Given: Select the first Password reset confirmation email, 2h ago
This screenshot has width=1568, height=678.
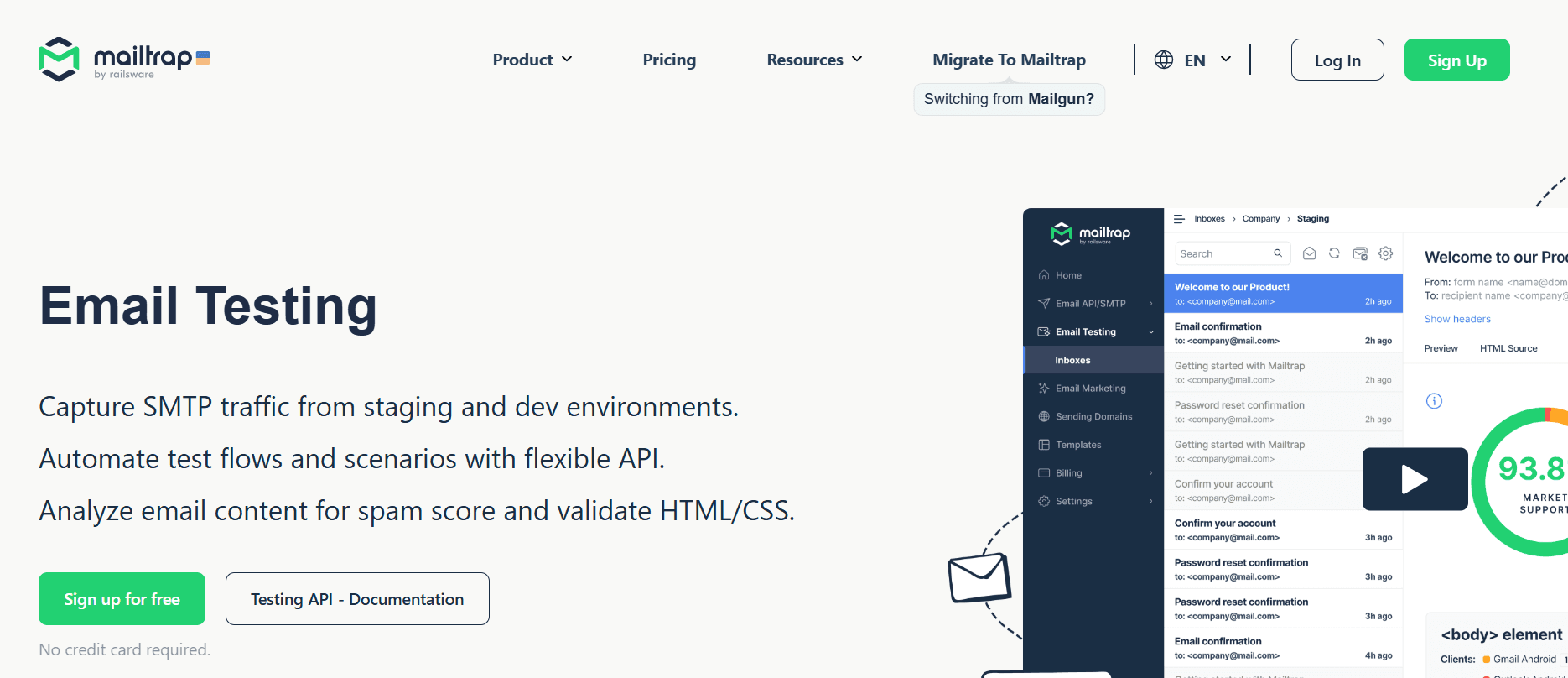Looking at the screenshot, I should pos(1283,412).
